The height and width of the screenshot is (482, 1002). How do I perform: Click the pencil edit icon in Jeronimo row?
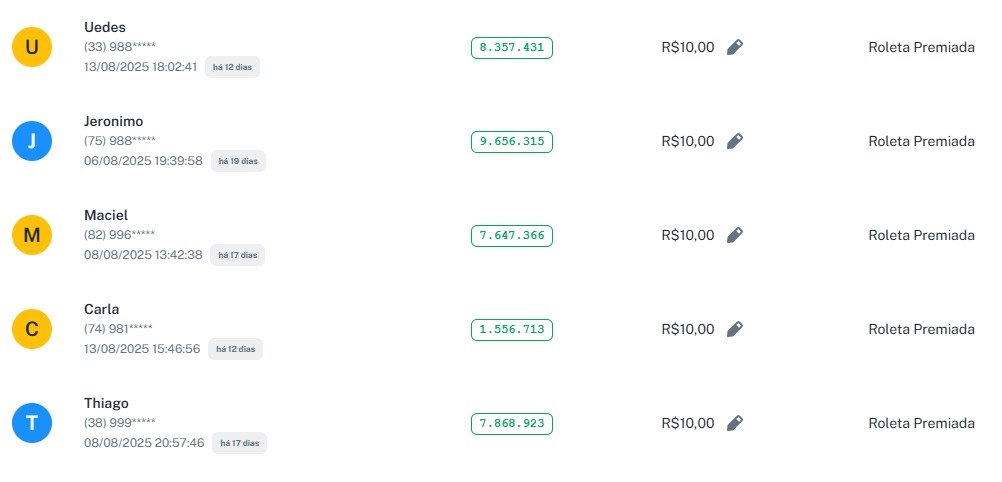735,141
